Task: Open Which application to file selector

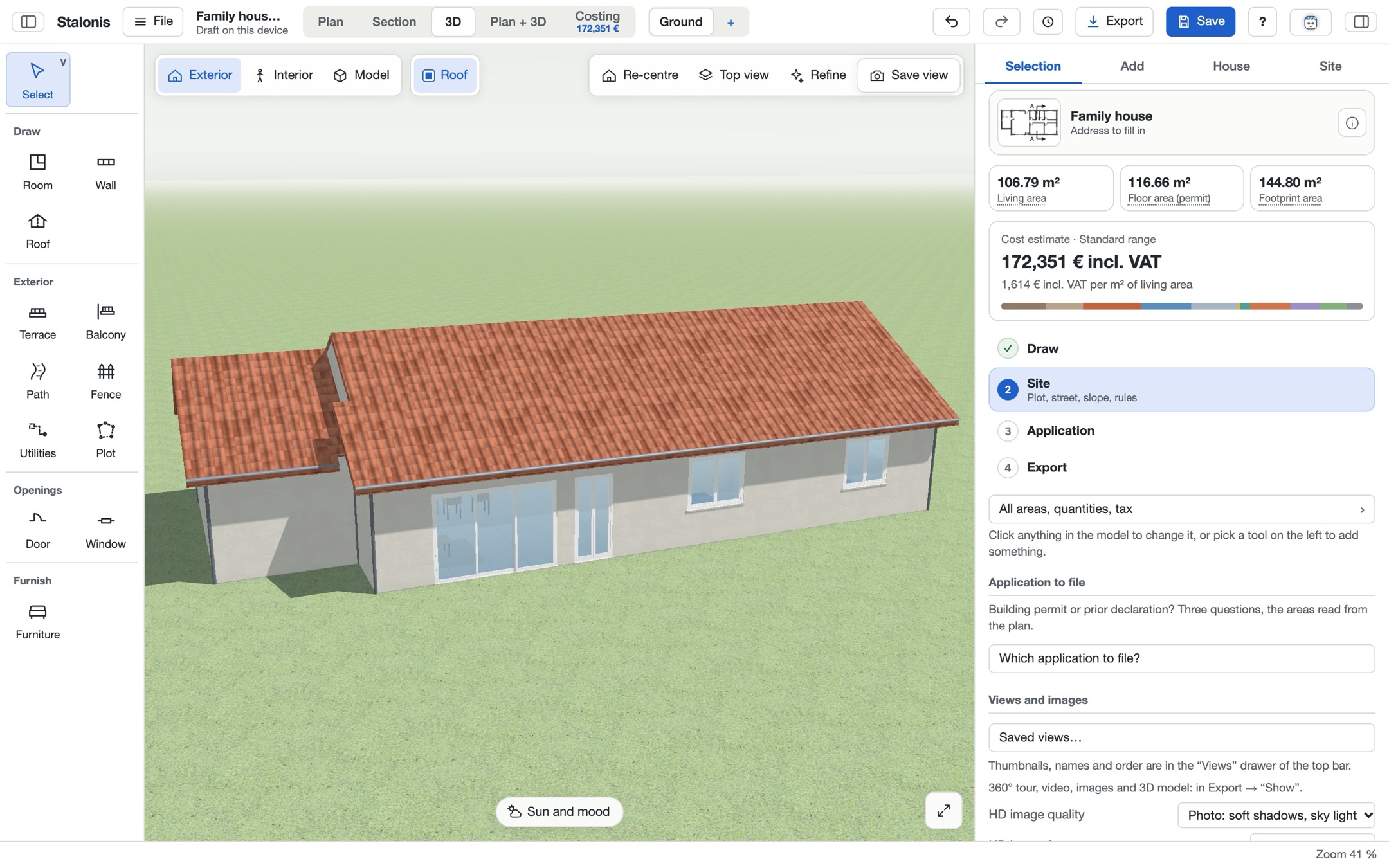Action: (1181, 658)
